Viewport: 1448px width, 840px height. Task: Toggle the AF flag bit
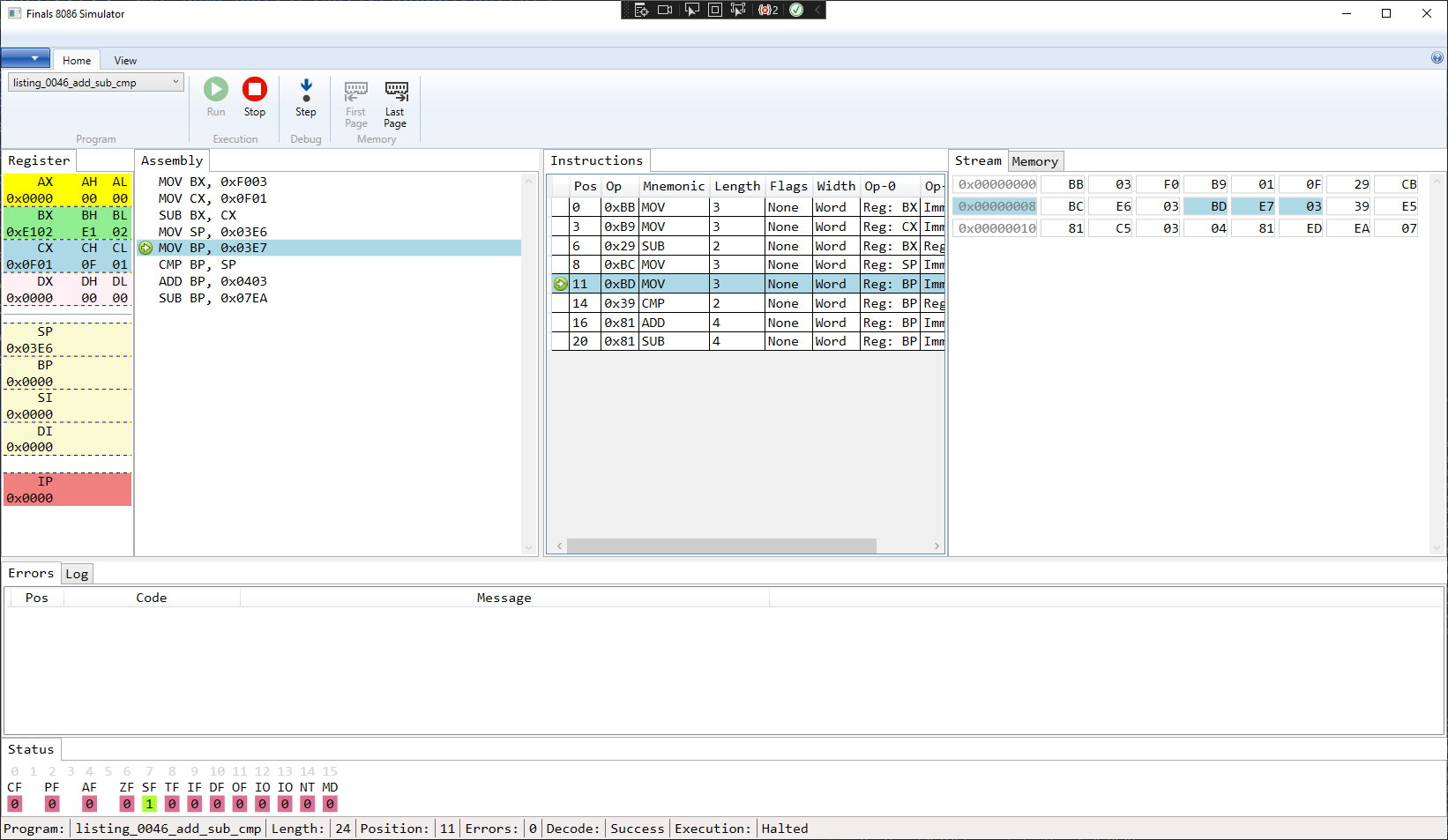tap(89, 804)
